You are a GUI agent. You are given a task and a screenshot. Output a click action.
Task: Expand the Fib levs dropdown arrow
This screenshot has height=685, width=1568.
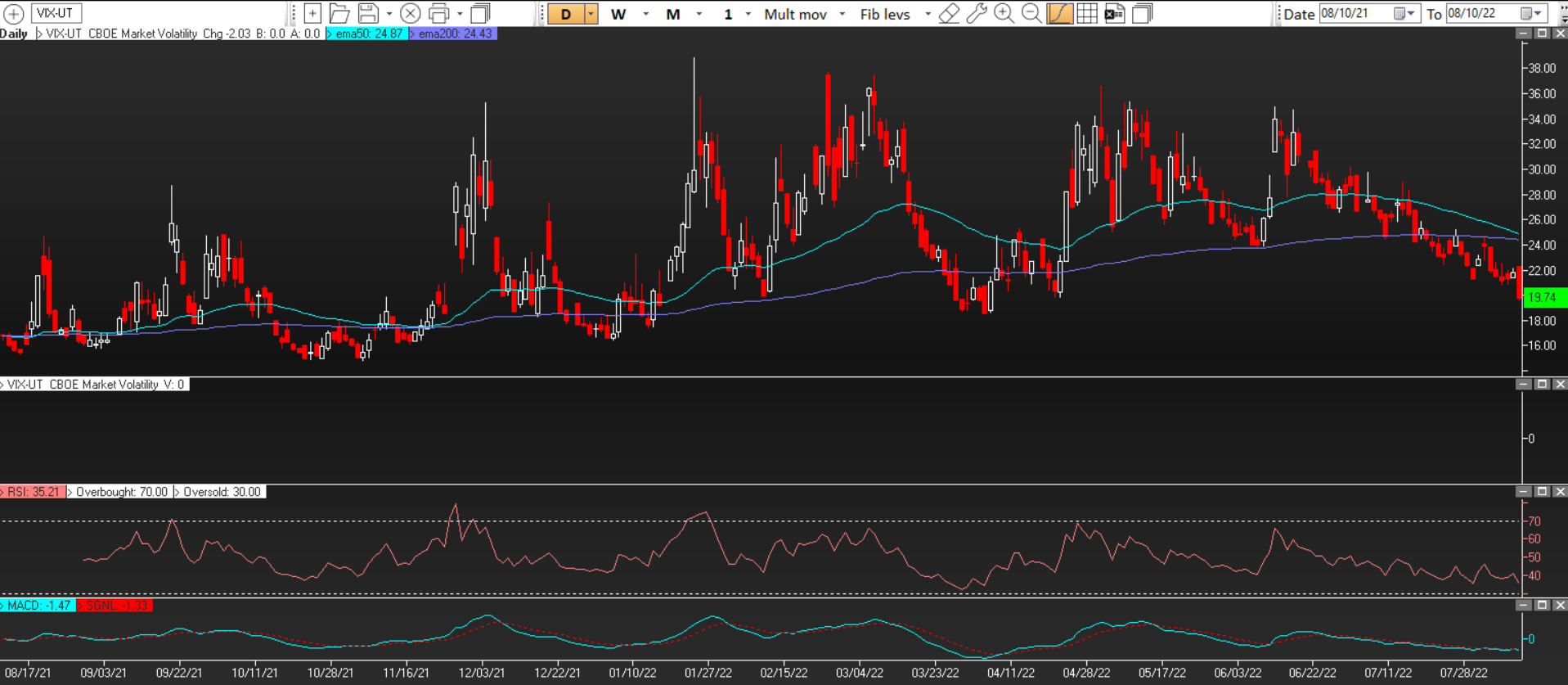(928, 14)
